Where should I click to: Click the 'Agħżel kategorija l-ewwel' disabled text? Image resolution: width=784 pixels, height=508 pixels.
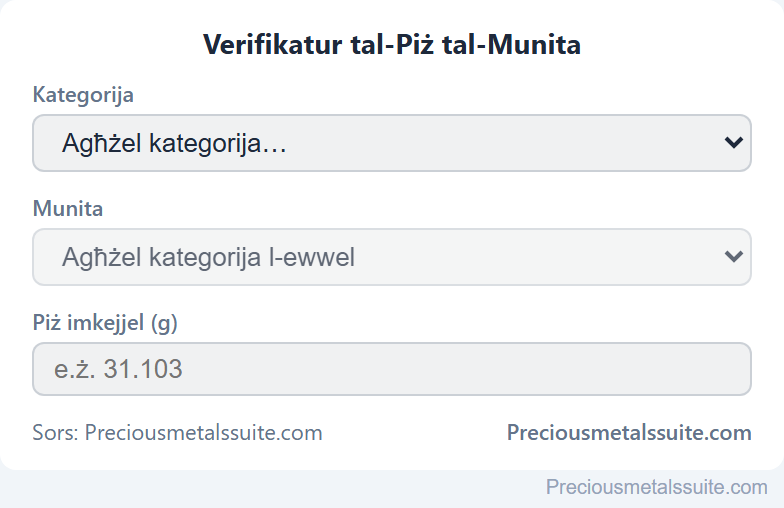pyautogui.click(x=208, y=258)
